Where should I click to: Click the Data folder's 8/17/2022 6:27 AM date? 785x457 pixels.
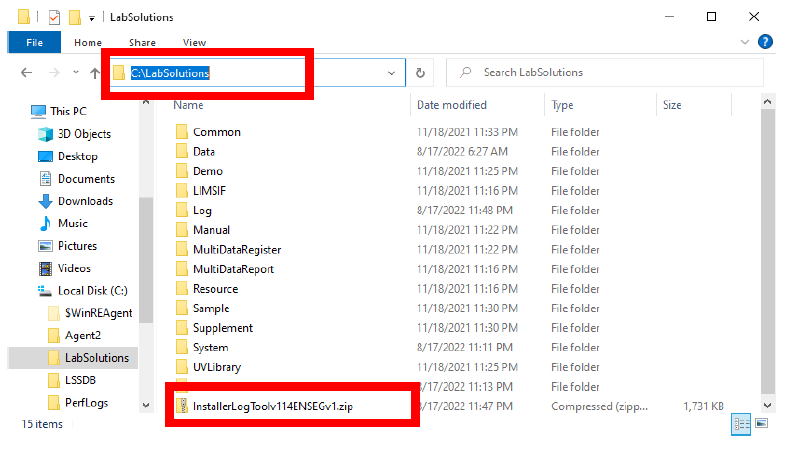coord(462,152)
